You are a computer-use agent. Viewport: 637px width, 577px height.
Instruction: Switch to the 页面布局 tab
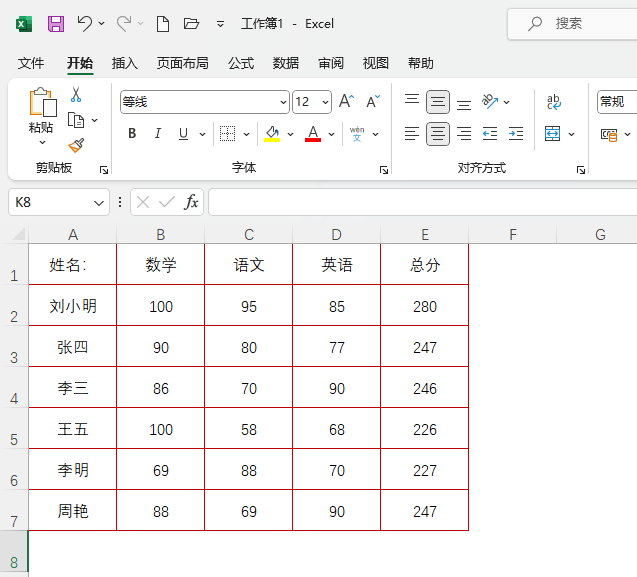tap(183, 63)
